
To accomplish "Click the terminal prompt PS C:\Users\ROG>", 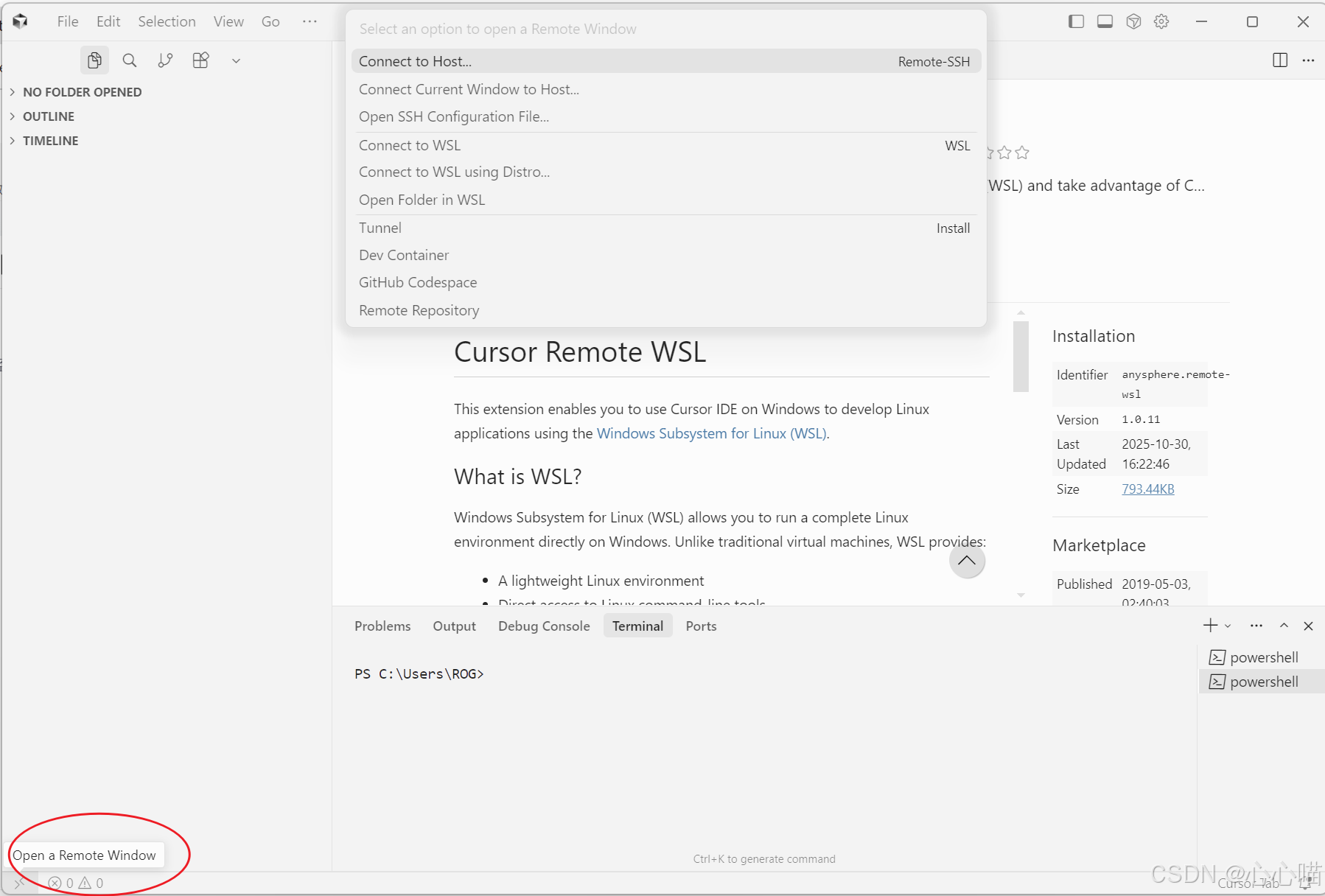I will pyautogui.click(x=419, y=674).
